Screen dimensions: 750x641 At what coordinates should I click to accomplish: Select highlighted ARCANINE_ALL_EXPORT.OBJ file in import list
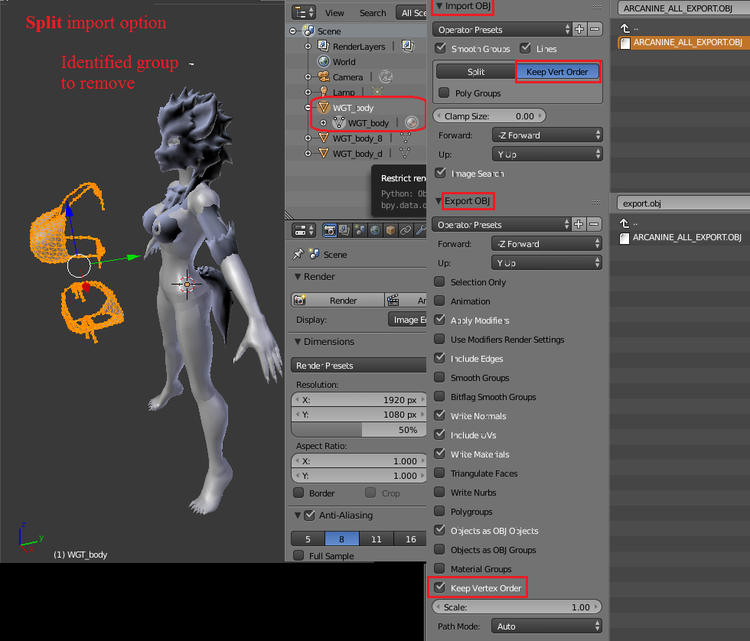coord(684,43)
